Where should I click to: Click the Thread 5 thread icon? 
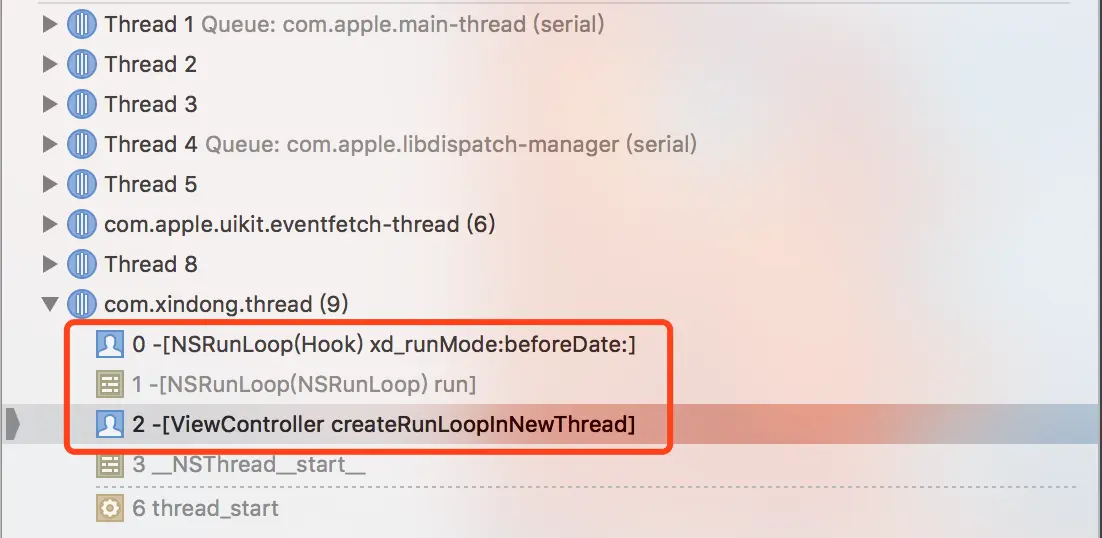[82, 185]
